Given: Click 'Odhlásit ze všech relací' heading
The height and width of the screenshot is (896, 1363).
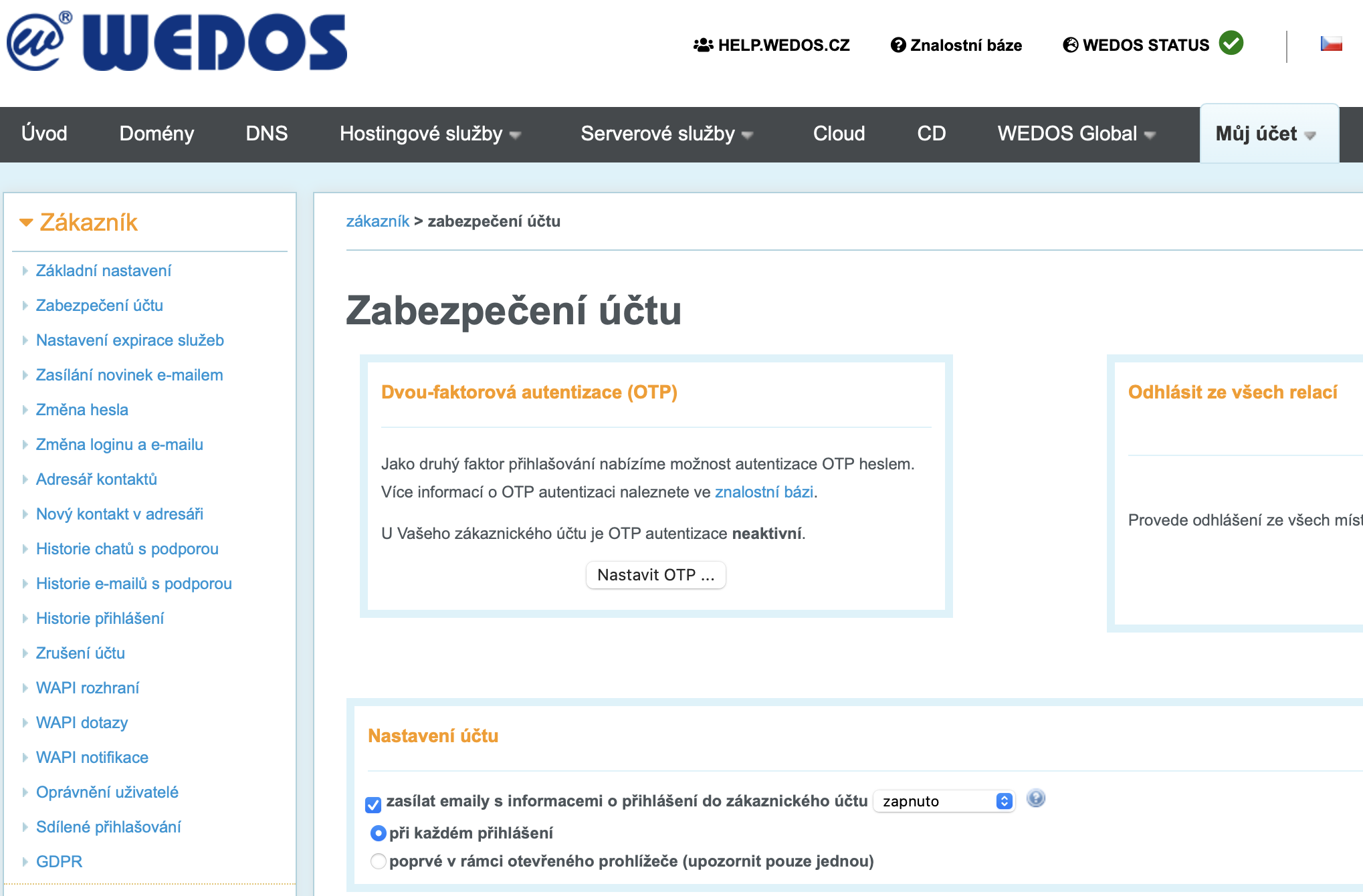Looking at the screenshot, I should 1233,392.
